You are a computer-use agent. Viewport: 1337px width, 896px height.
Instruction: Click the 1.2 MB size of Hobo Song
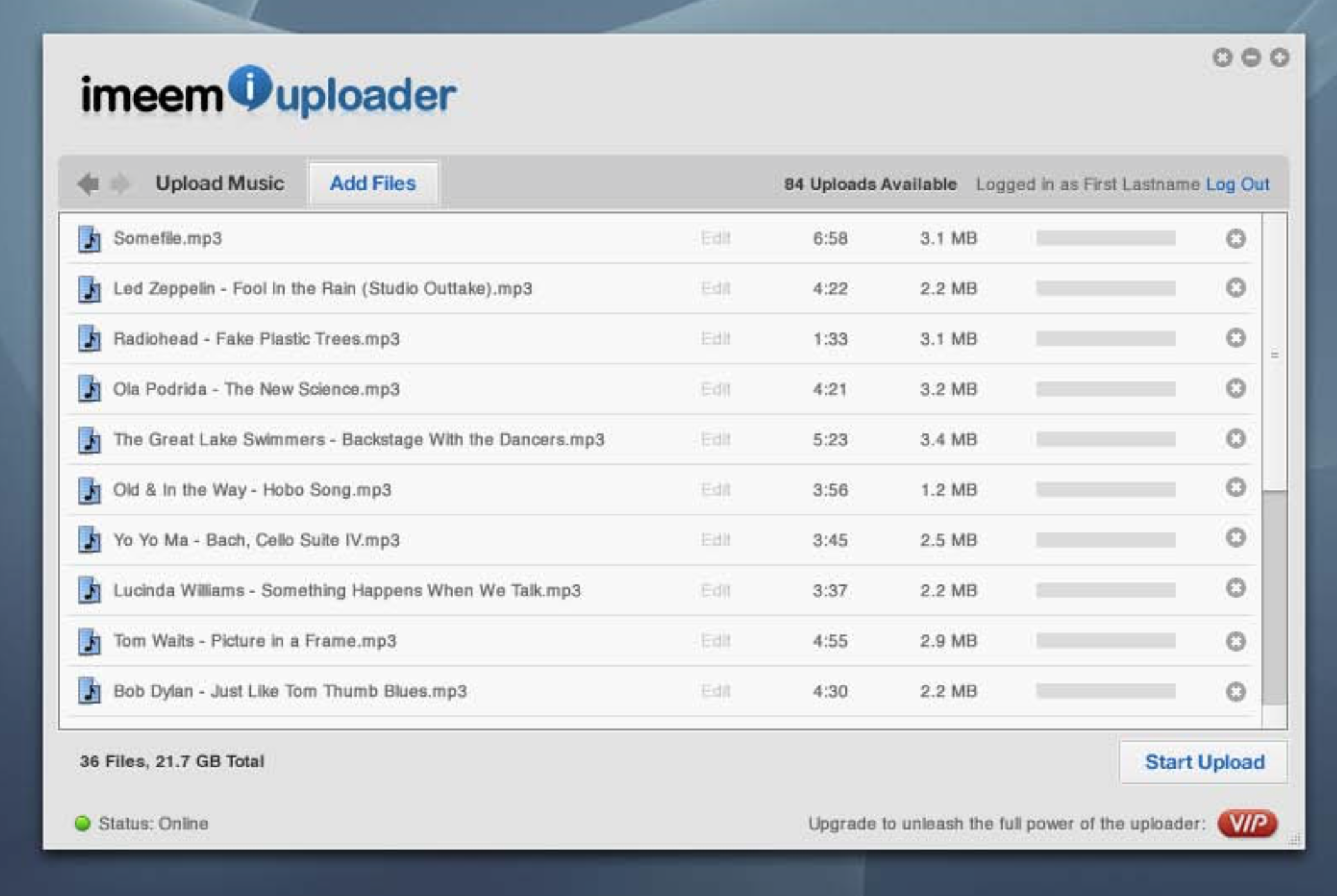948,490
